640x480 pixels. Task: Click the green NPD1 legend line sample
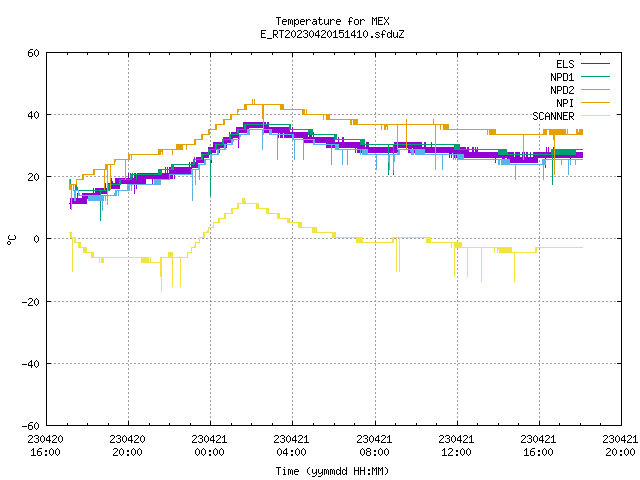pyautogui.click(x=595, y=77)
